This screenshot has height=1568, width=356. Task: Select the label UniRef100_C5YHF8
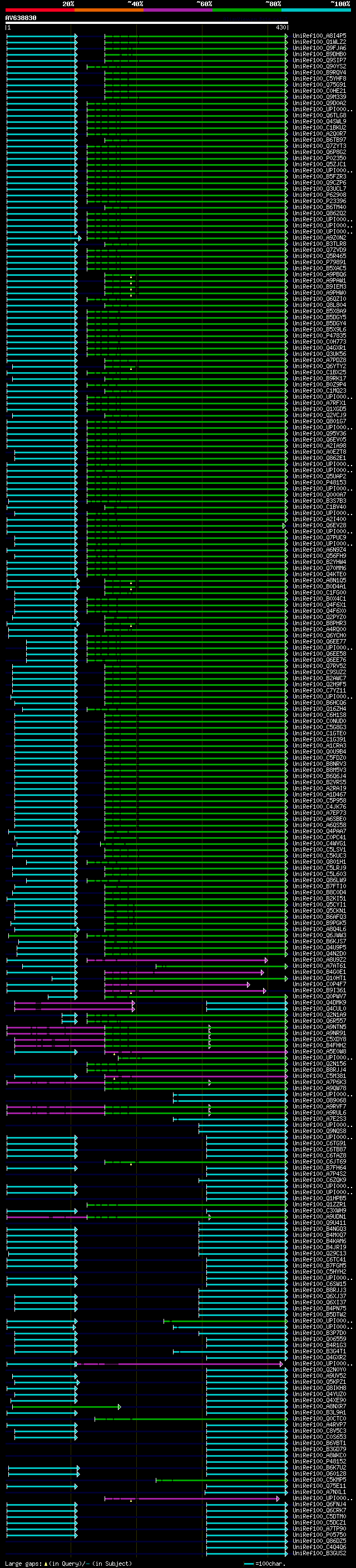coord(319,78)
